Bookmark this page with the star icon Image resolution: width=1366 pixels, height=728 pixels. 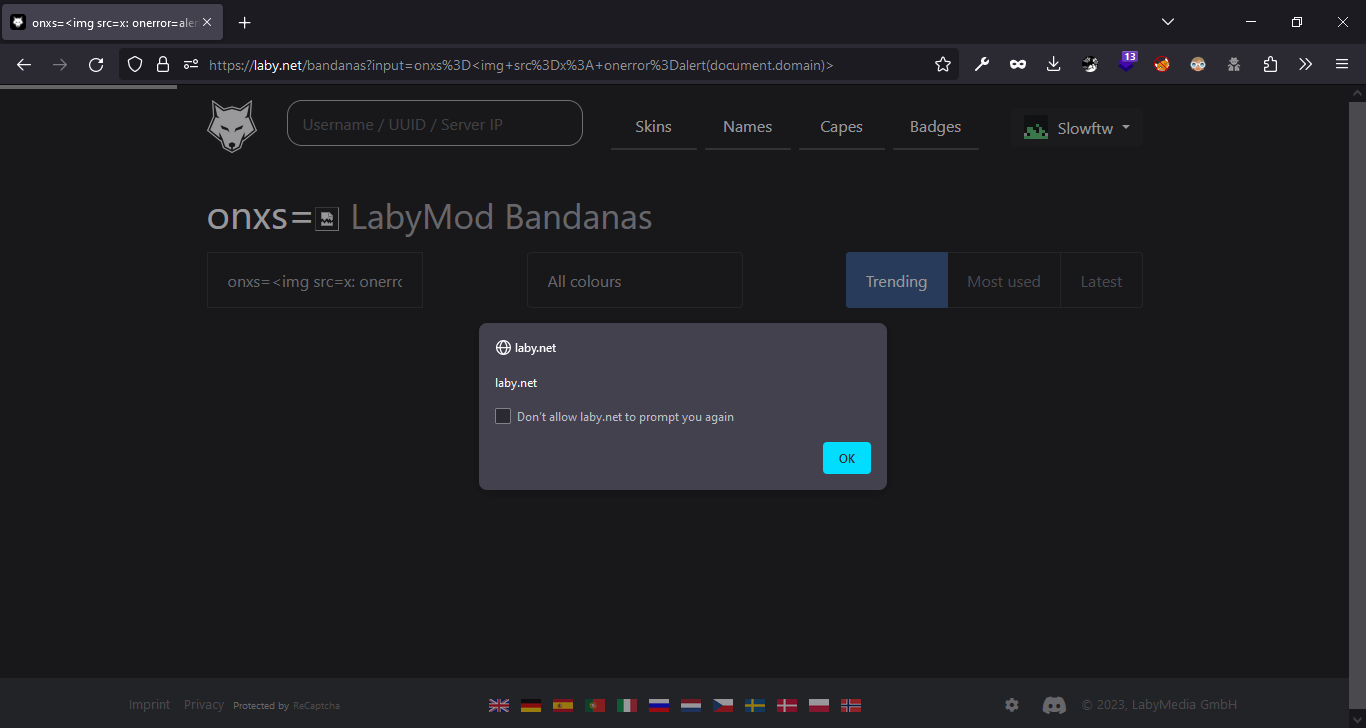[943, 64]
